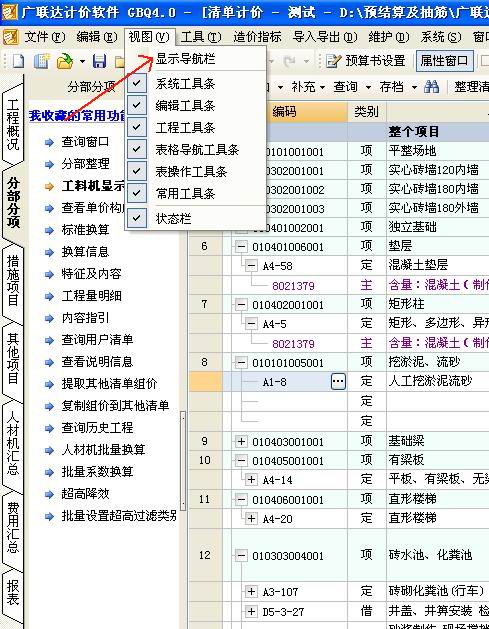Viewport: 489px width, 629px height.
Task: Click the new project wizard icon with pencil
Action: [41, 61]
